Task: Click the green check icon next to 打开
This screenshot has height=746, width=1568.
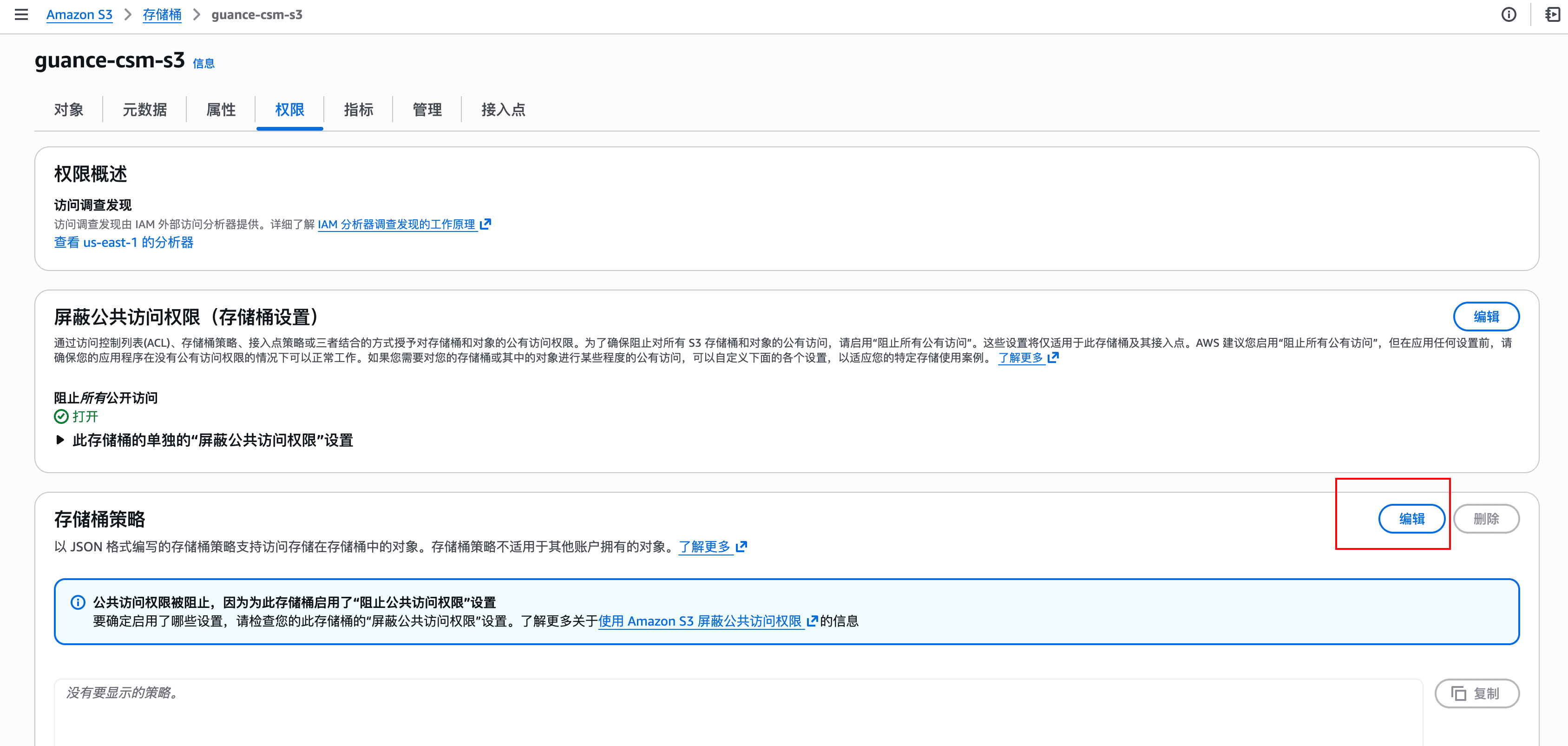Action: 61,416
